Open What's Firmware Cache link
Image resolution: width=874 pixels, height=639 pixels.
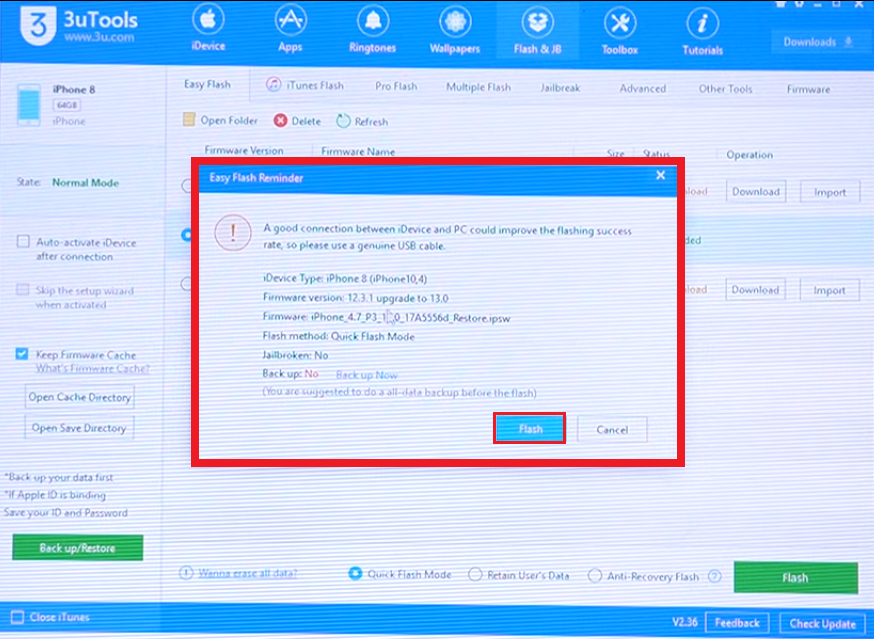93,369
